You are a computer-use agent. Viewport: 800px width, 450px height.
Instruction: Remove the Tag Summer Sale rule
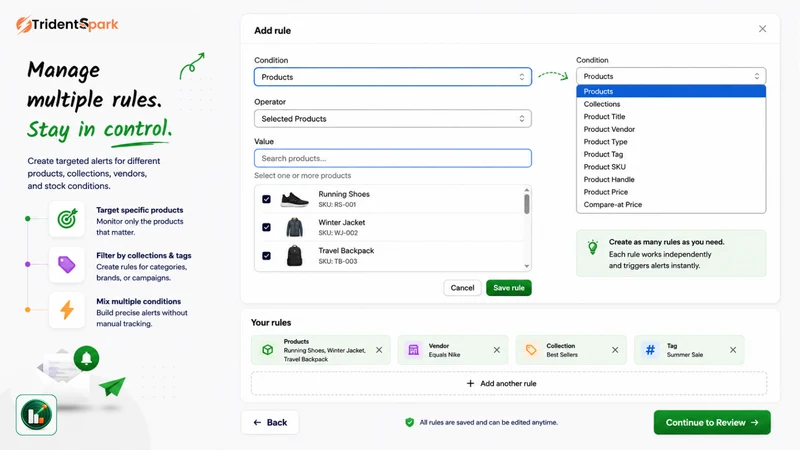[733, 350]
